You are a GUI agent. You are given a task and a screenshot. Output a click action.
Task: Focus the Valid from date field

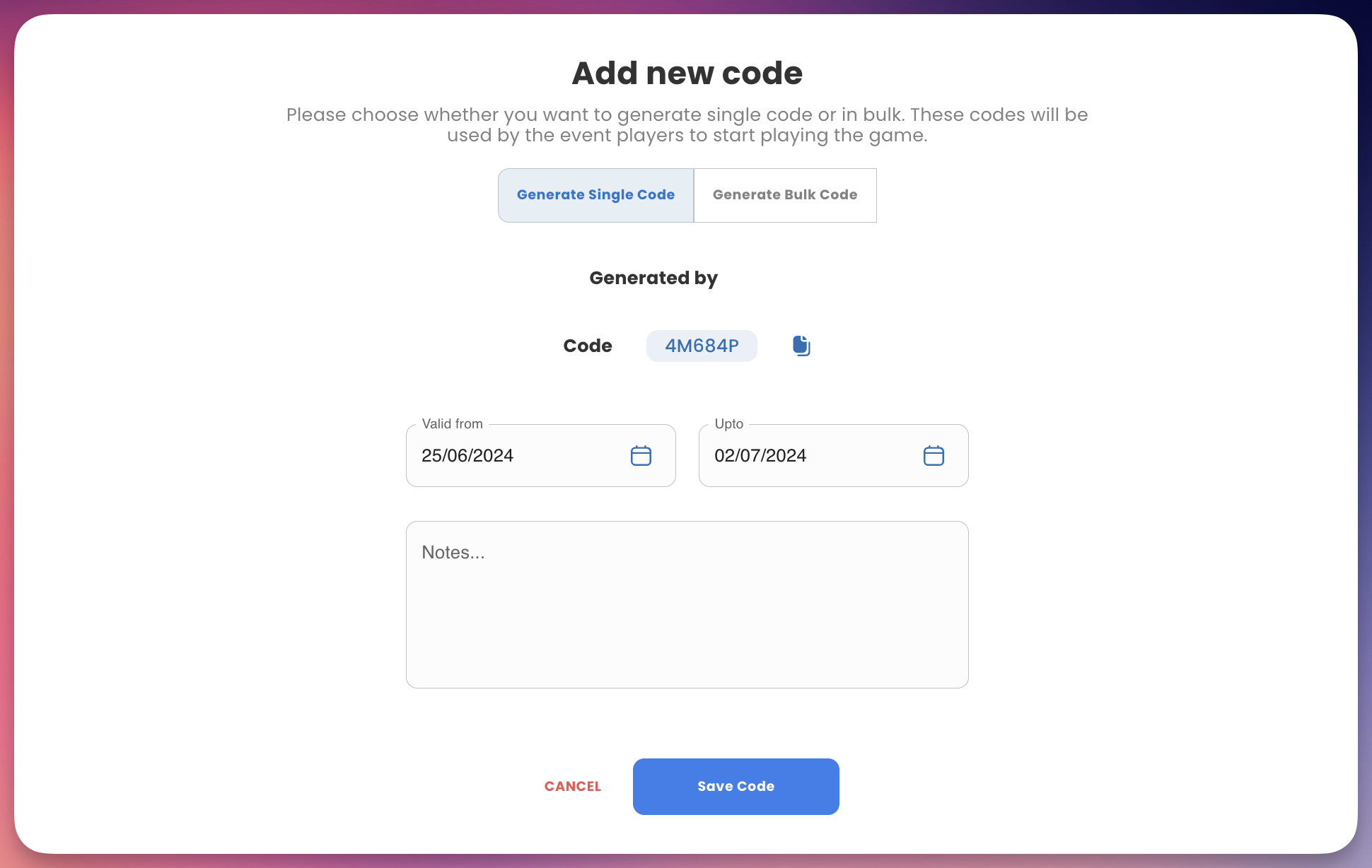(516, 456)
